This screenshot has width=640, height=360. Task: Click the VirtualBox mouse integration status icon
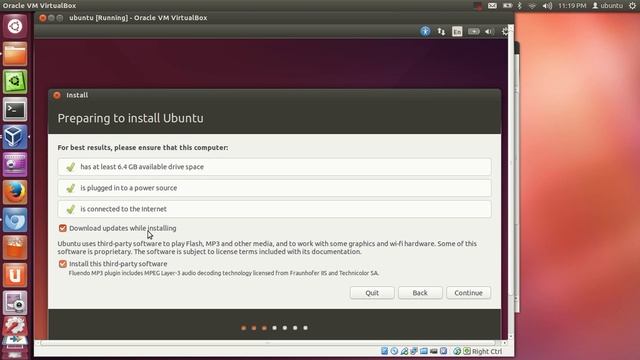click(457, 351)
